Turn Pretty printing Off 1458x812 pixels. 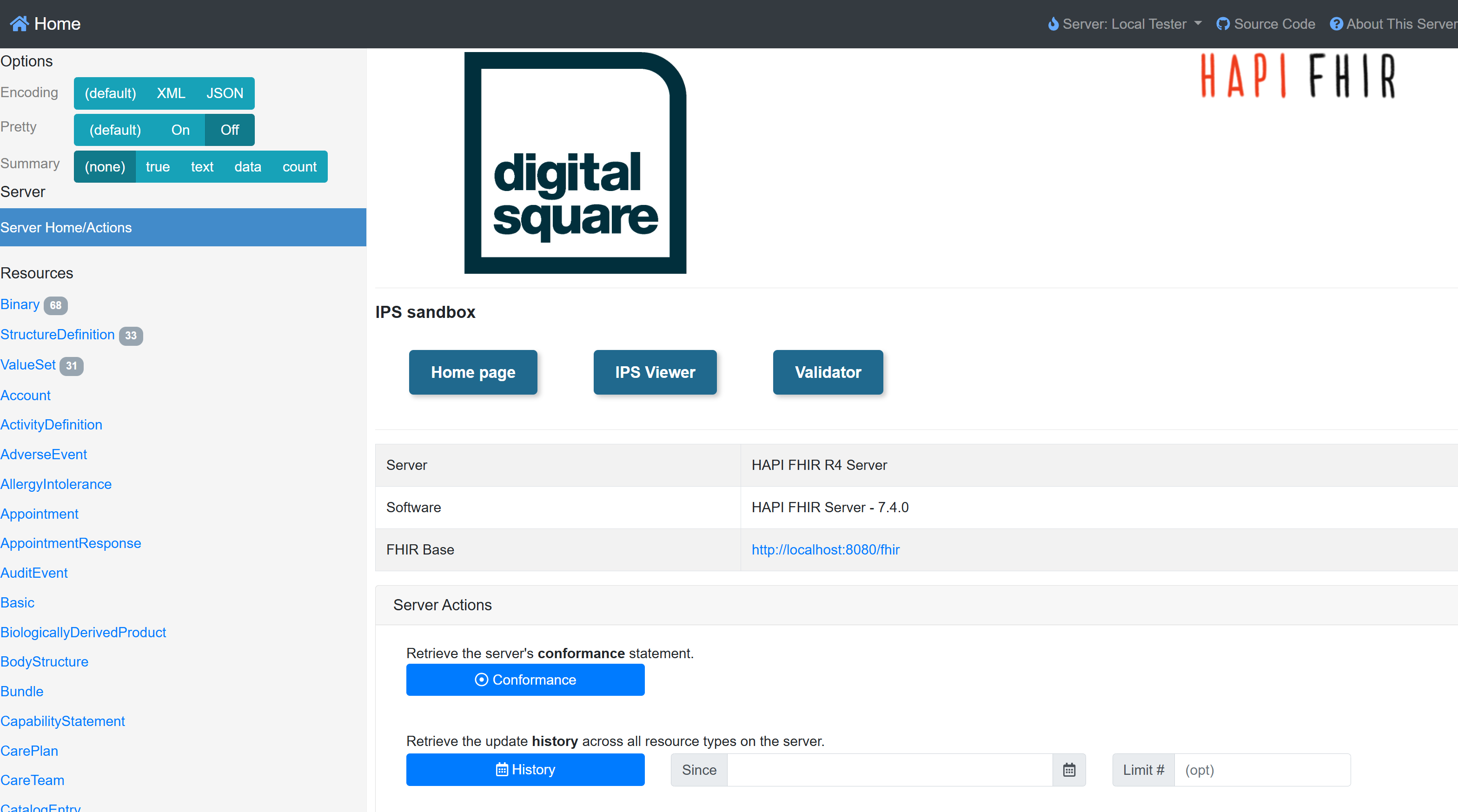pos(230,130)
